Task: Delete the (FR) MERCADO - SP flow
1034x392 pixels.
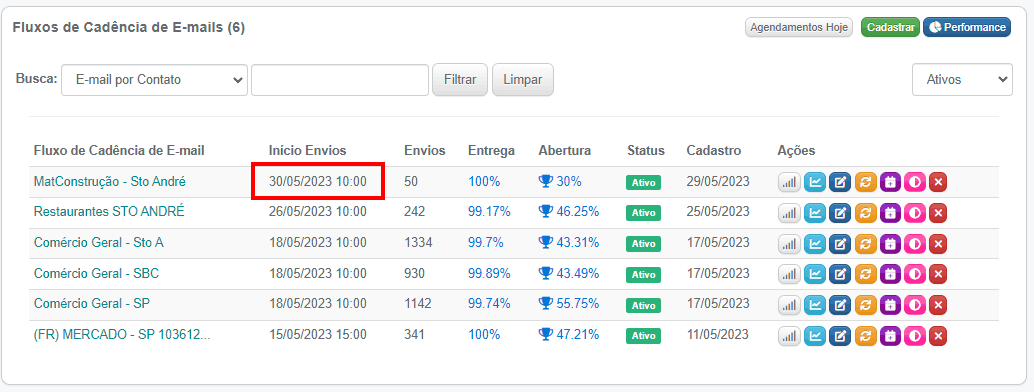Action: [x=938, y=336]
